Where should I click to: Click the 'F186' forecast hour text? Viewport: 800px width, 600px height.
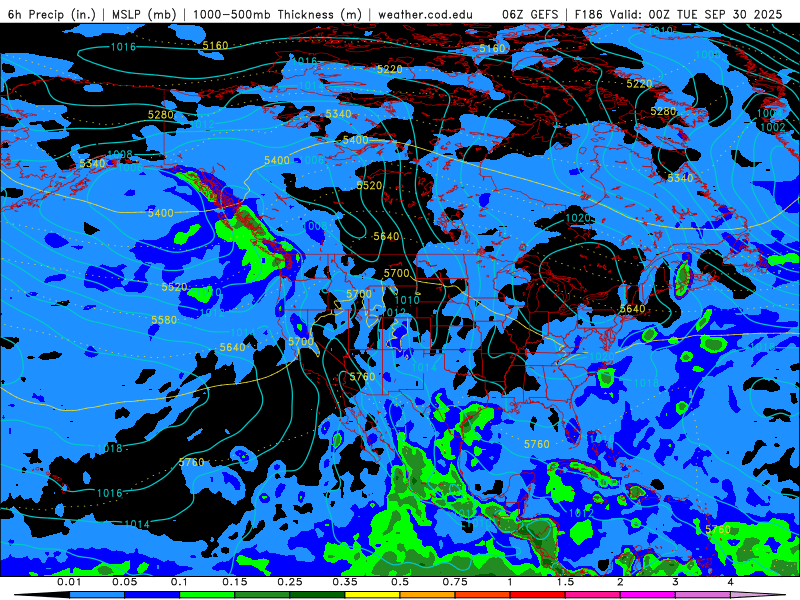588,14
